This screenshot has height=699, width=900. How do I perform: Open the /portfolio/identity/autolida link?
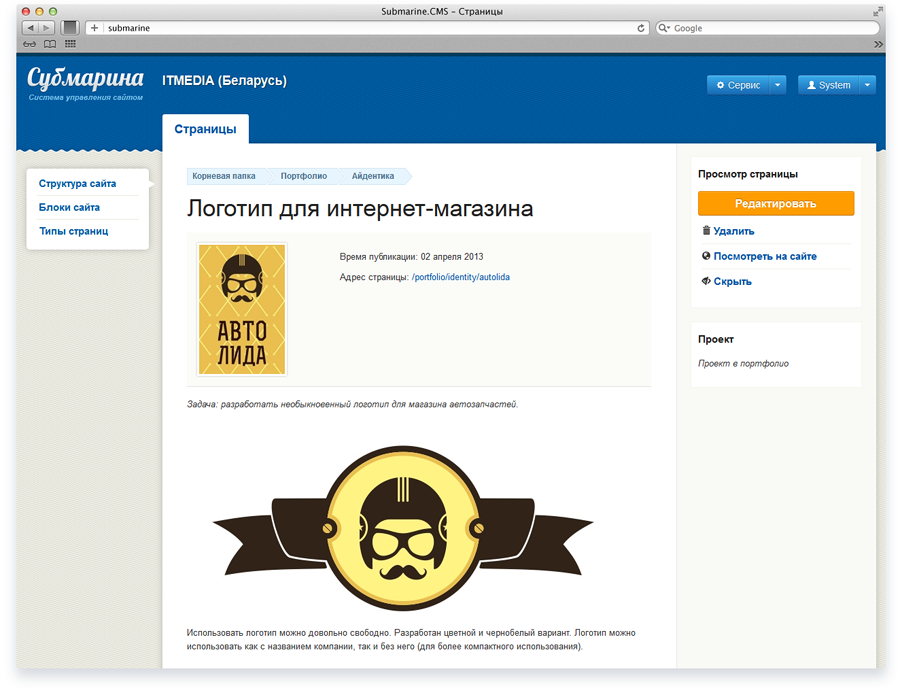click(461, 277)
